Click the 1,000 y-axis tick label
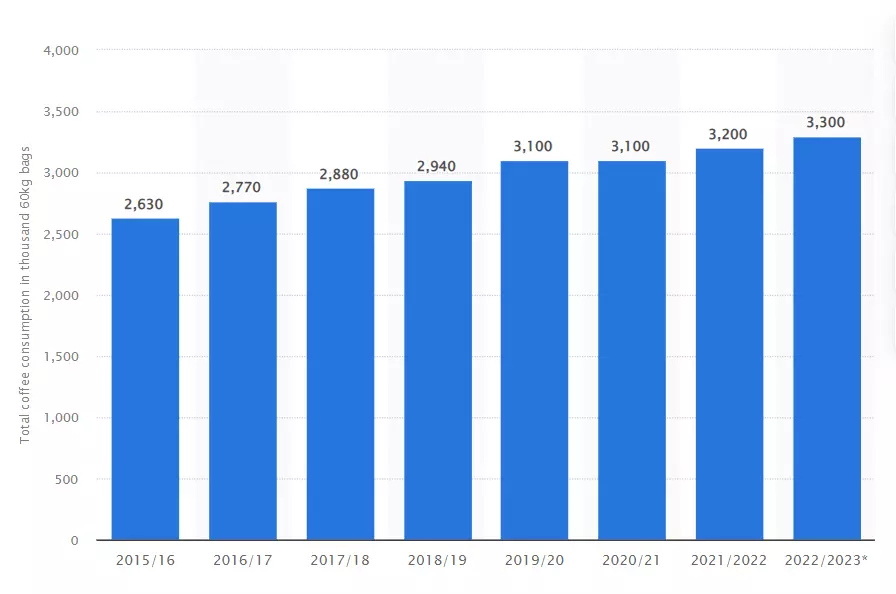Image resolution: width=896 pixels, height=594 pixels. click(61, 418)
